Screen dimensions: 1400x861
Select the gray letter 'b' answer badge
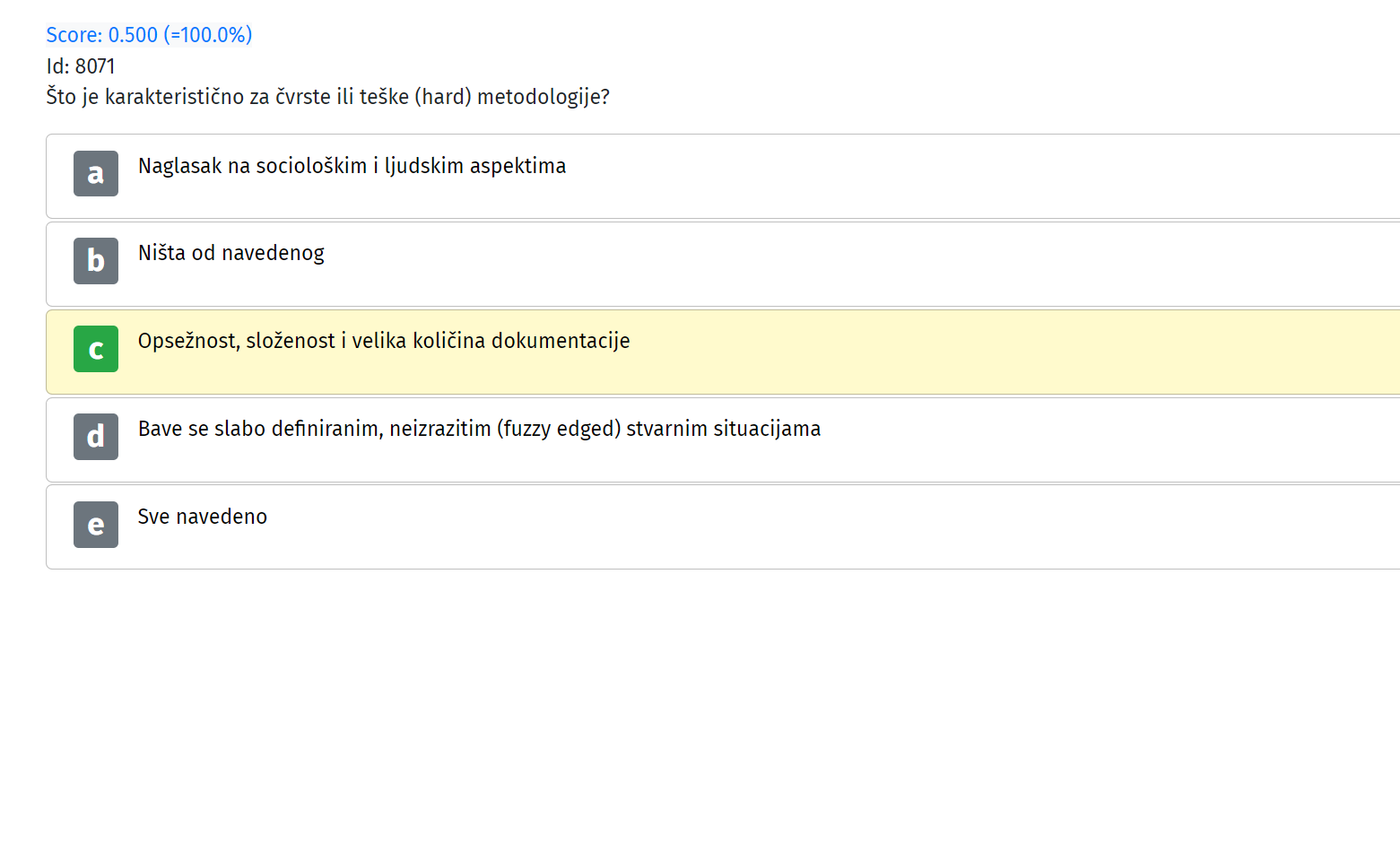pyautogui.click(x=96, y=261)
